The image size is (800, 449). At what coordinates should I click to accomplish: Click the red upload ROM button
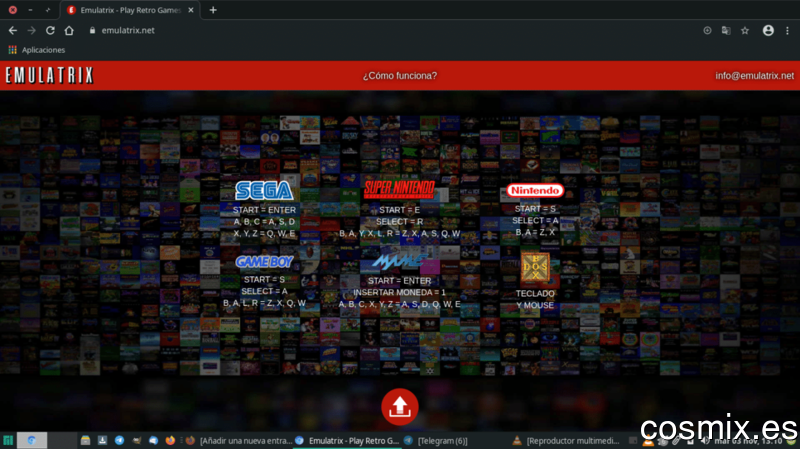[x=399, y=407]
